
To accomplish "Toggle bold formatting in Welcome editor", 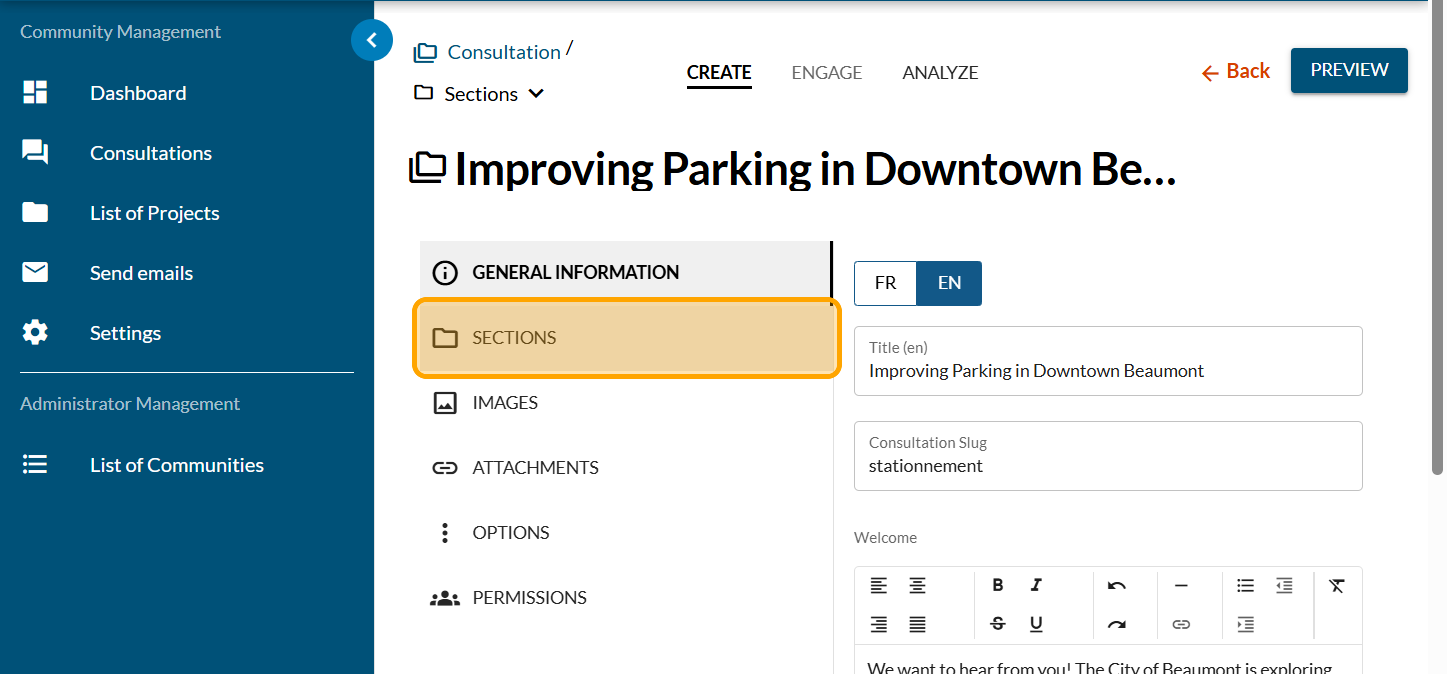I will [997, 586].
